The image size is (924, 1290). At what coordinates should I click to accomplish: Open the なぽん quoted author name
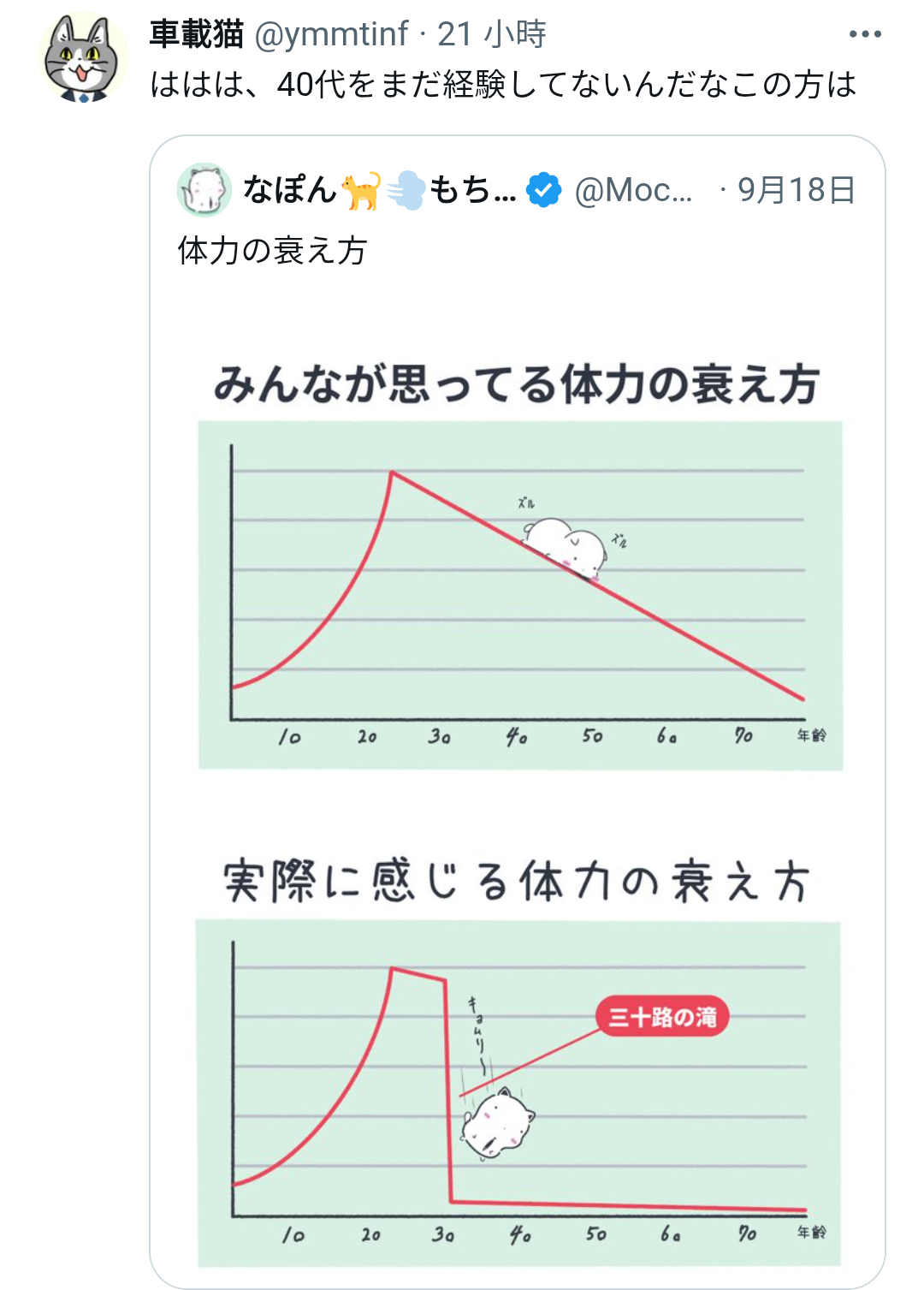point(289,189)
